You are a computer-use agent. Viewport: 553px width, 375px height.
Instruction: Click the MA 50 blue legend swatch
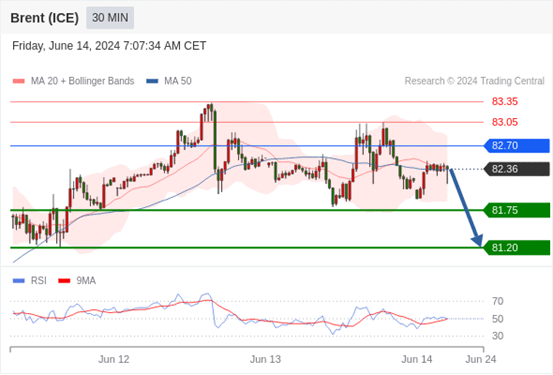coord(152,81)
